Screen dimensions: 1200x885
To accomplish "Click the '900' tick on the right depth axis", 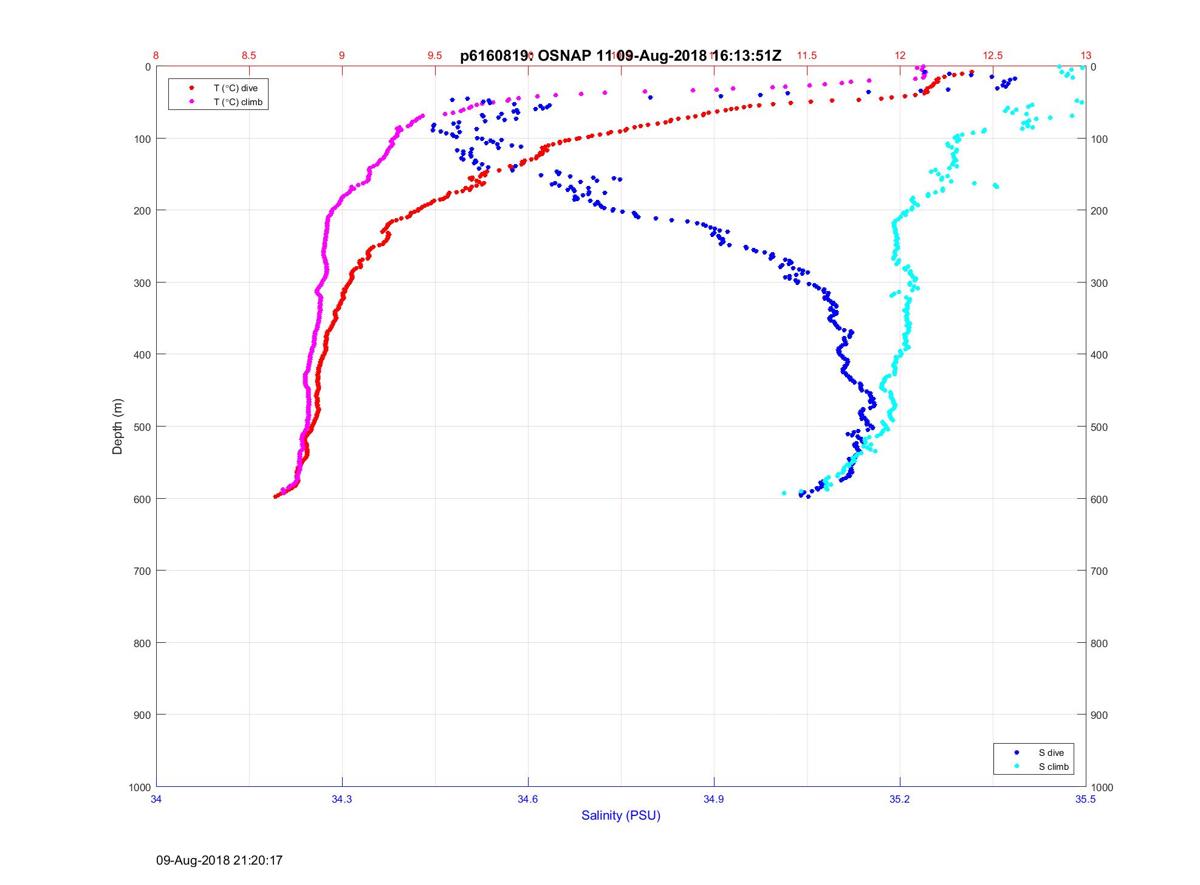I will [1100, 715].
